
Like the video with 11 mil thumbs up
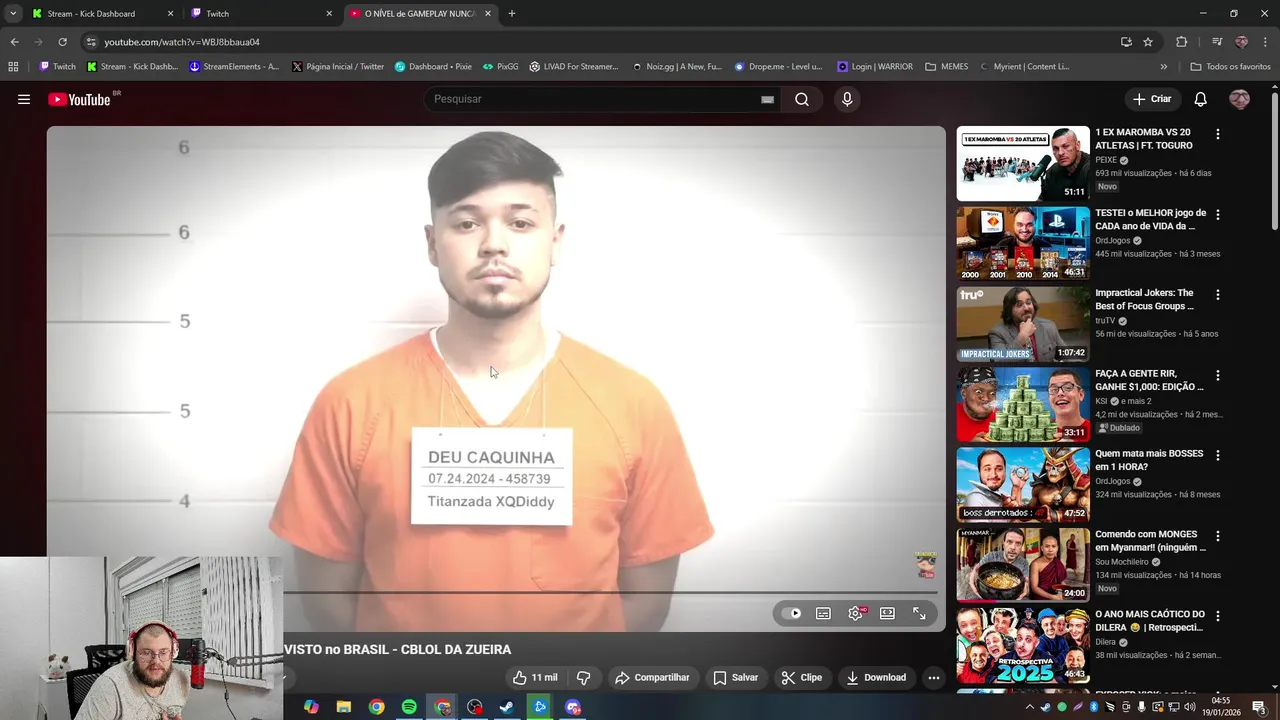(x=535, y=677)
